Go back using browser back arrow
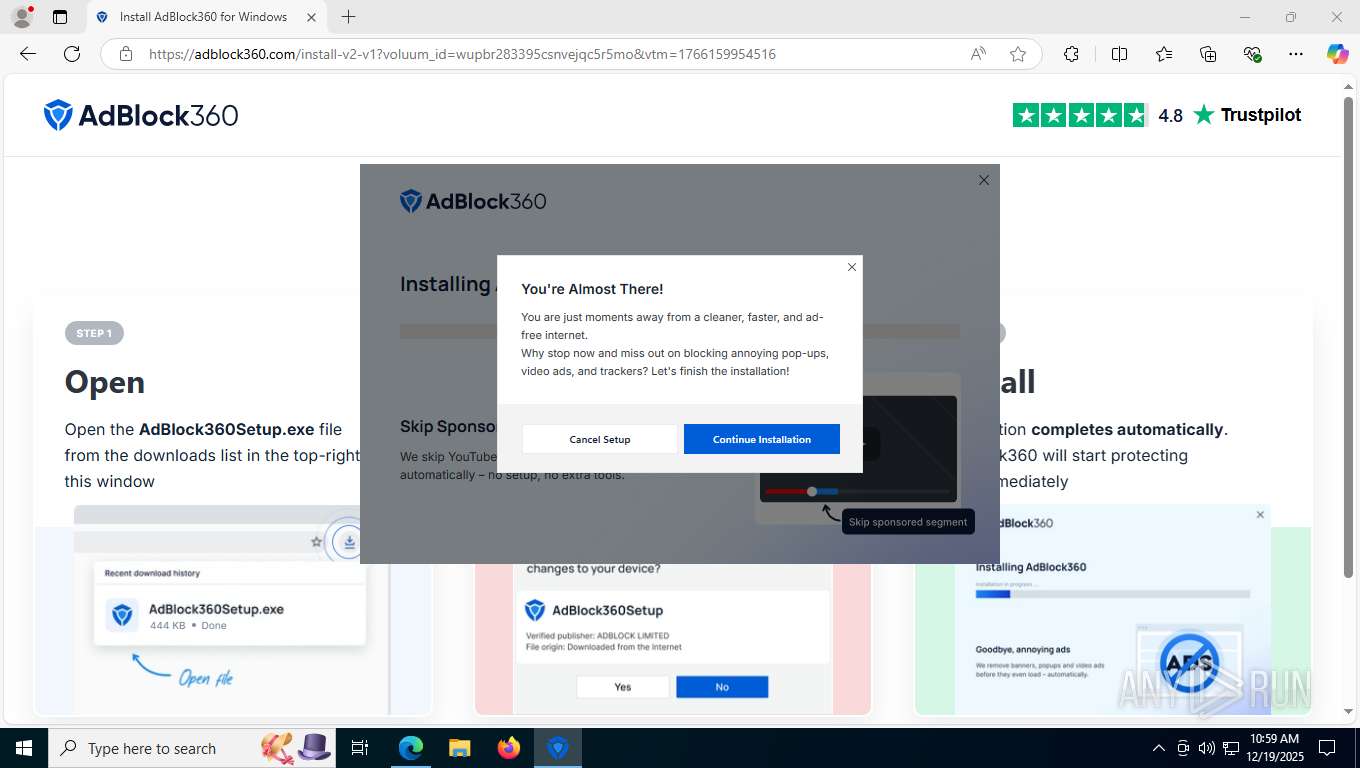Viewport: 1360px width, 768px height. [x=28, y=54]
